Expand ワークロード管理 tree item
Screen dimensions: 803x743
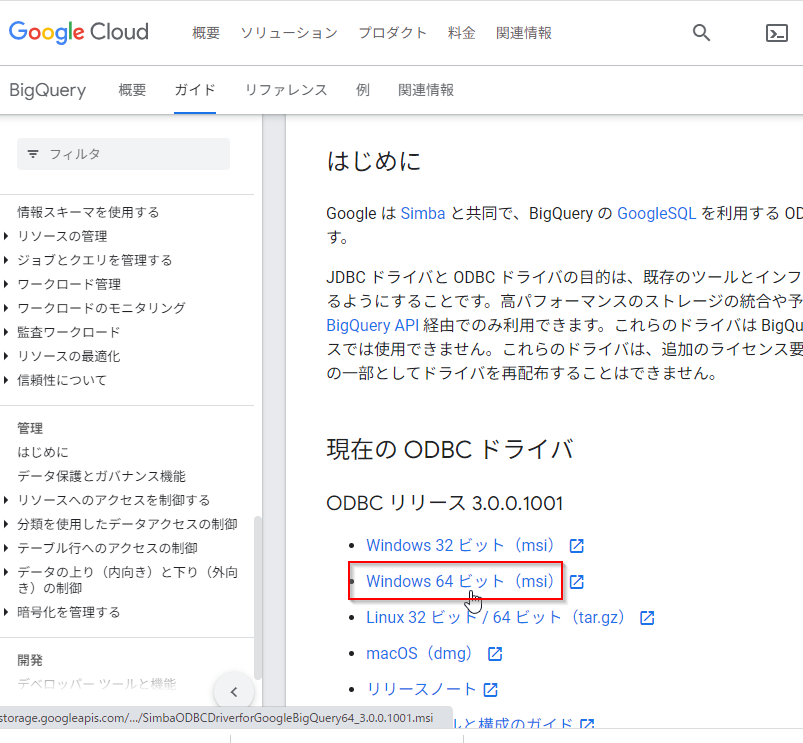tap(6, 284)
